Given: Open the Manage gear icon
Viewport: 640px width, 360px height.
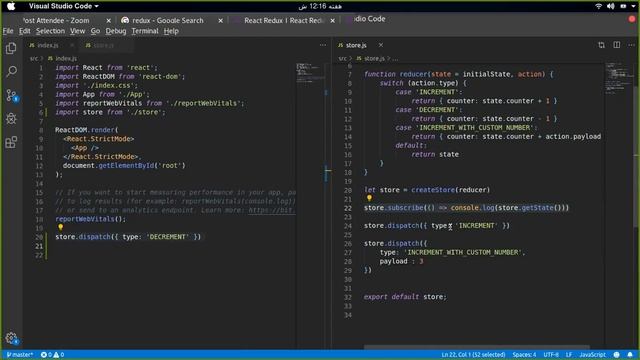Looking at the screenshot, I should point(11,338).
